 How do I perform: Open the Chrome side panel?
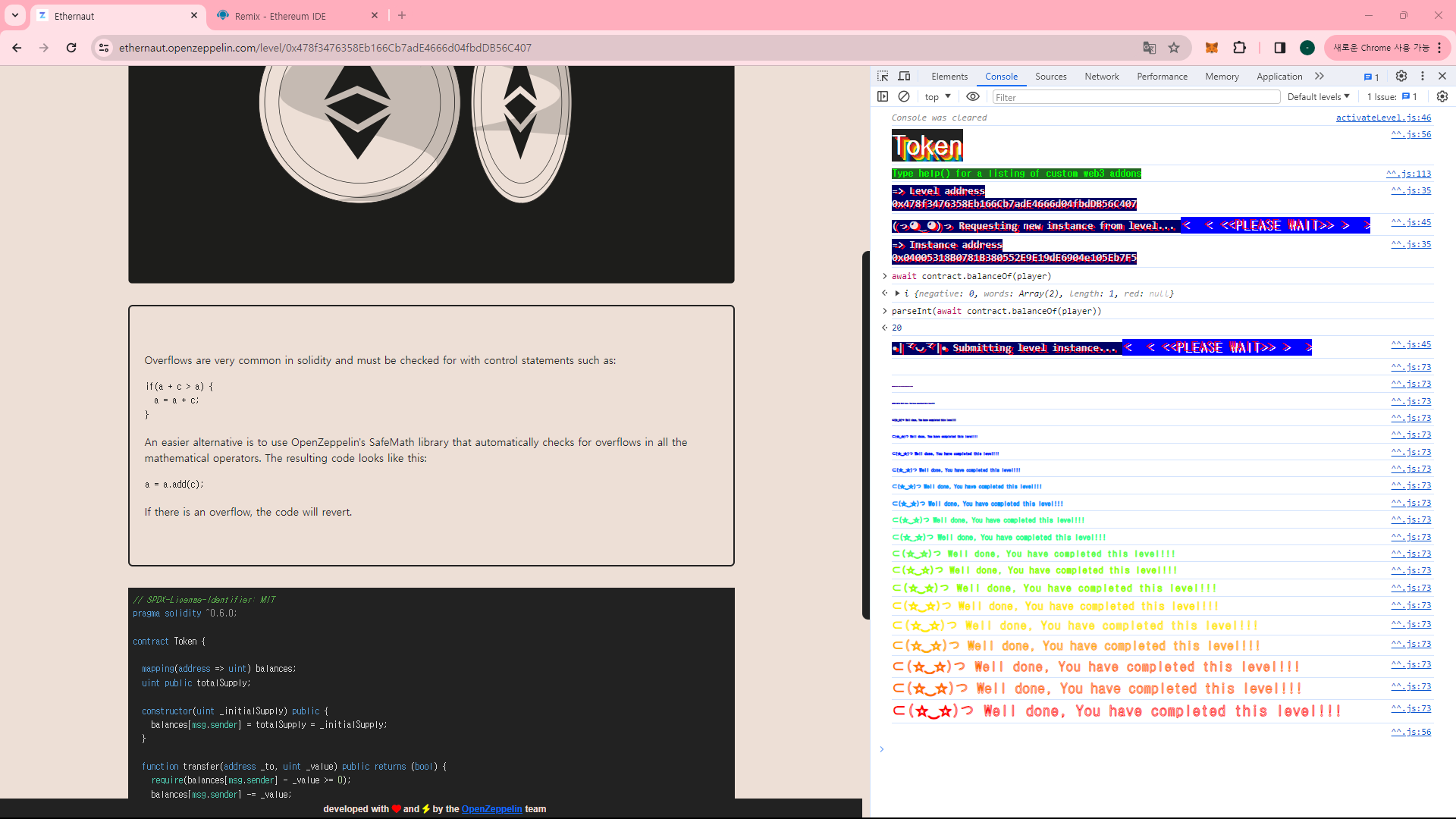(x=1280, y=48)
